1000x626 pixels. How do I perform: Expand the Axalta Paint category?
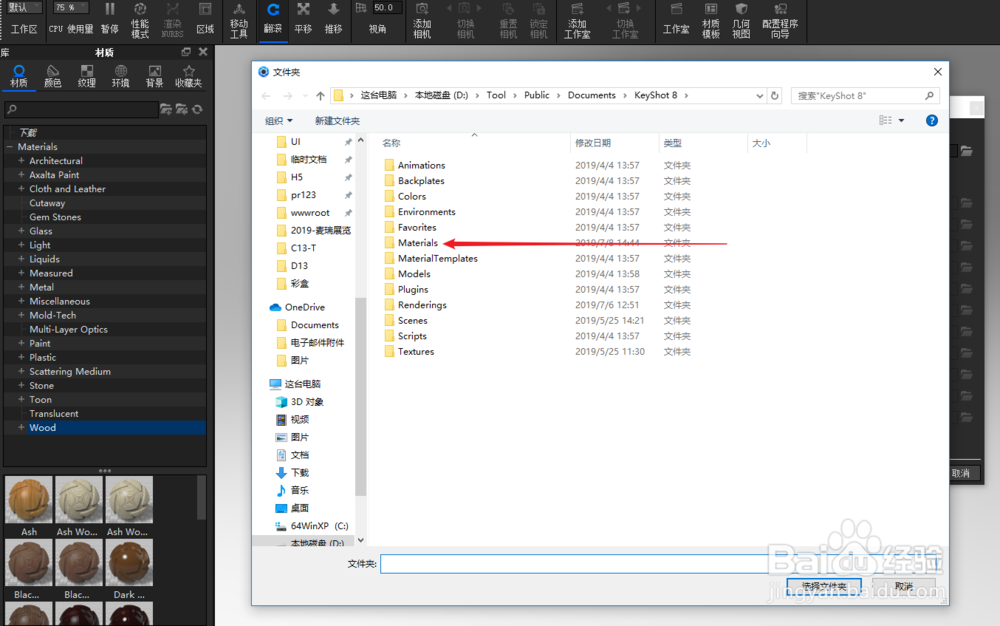click(21, 175)
